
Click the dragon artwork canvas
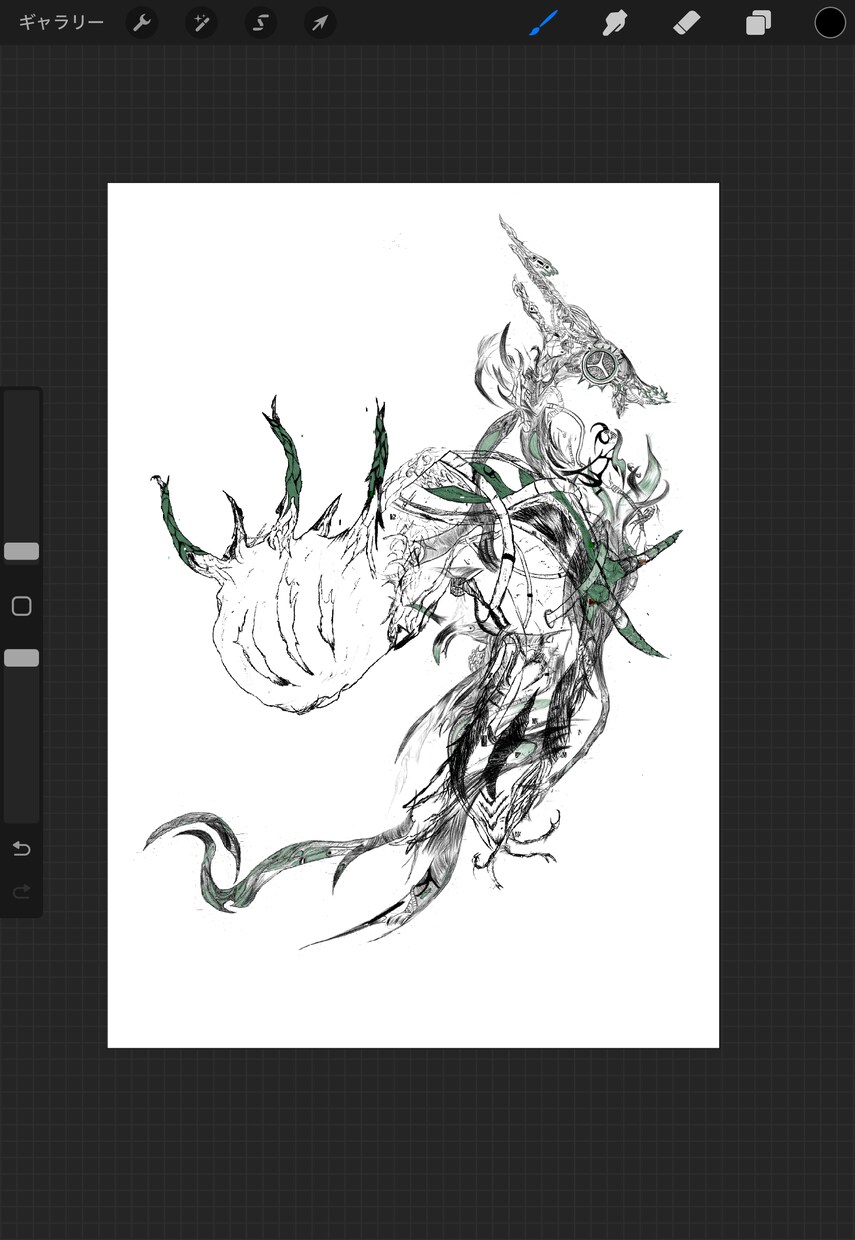(x=413, y=615)
